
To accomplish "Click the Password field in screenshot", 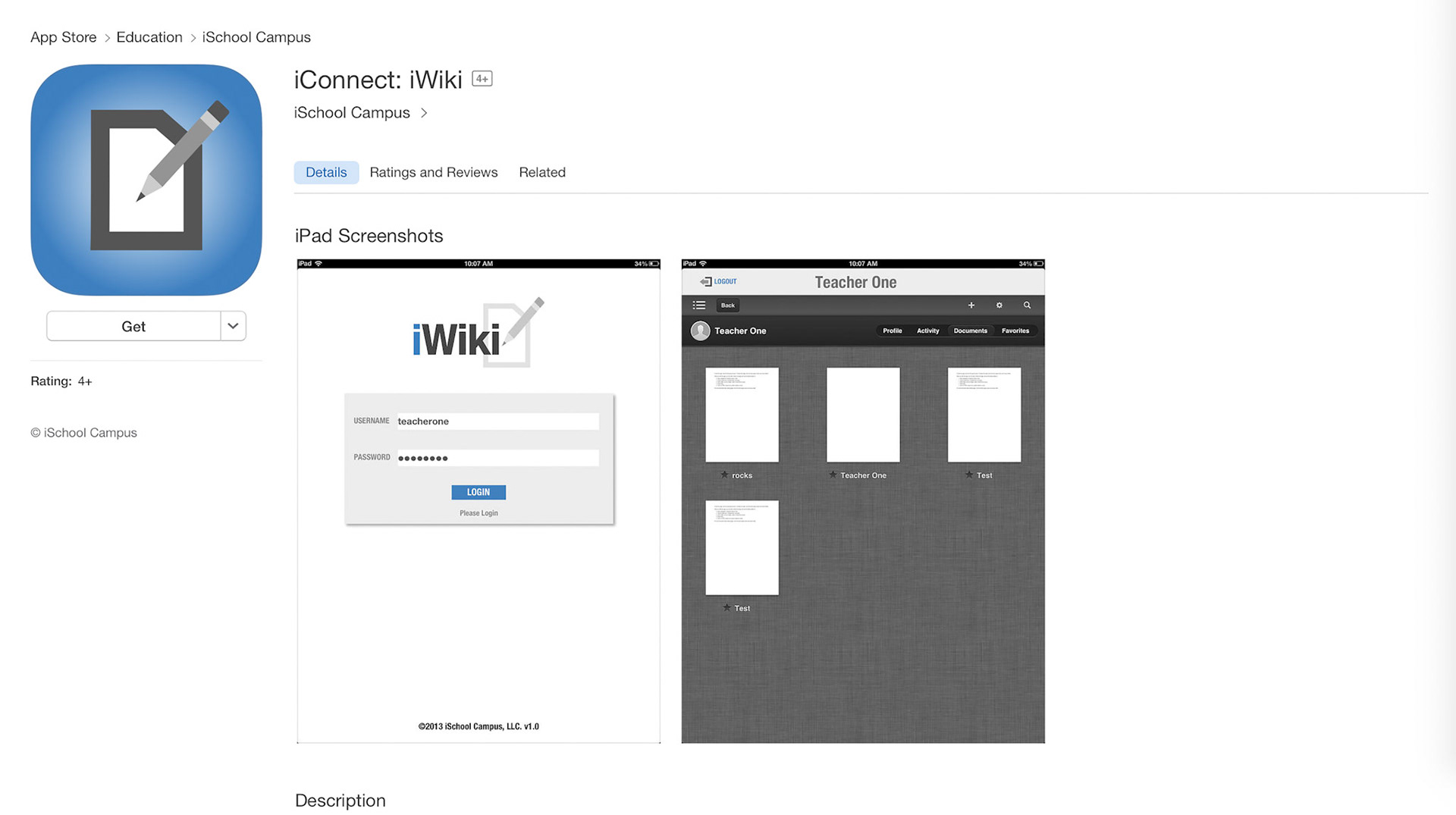I will click(497, 458).
